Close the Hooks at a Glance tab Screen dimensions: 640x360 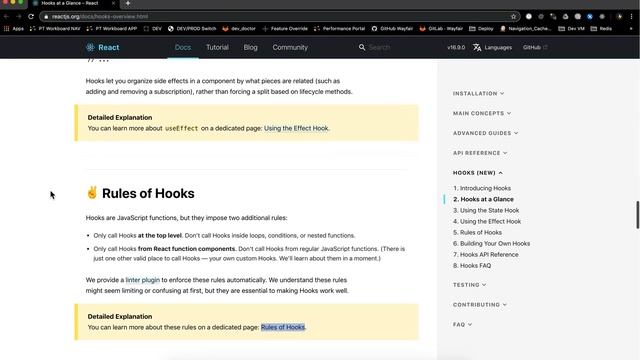[113, 3]
